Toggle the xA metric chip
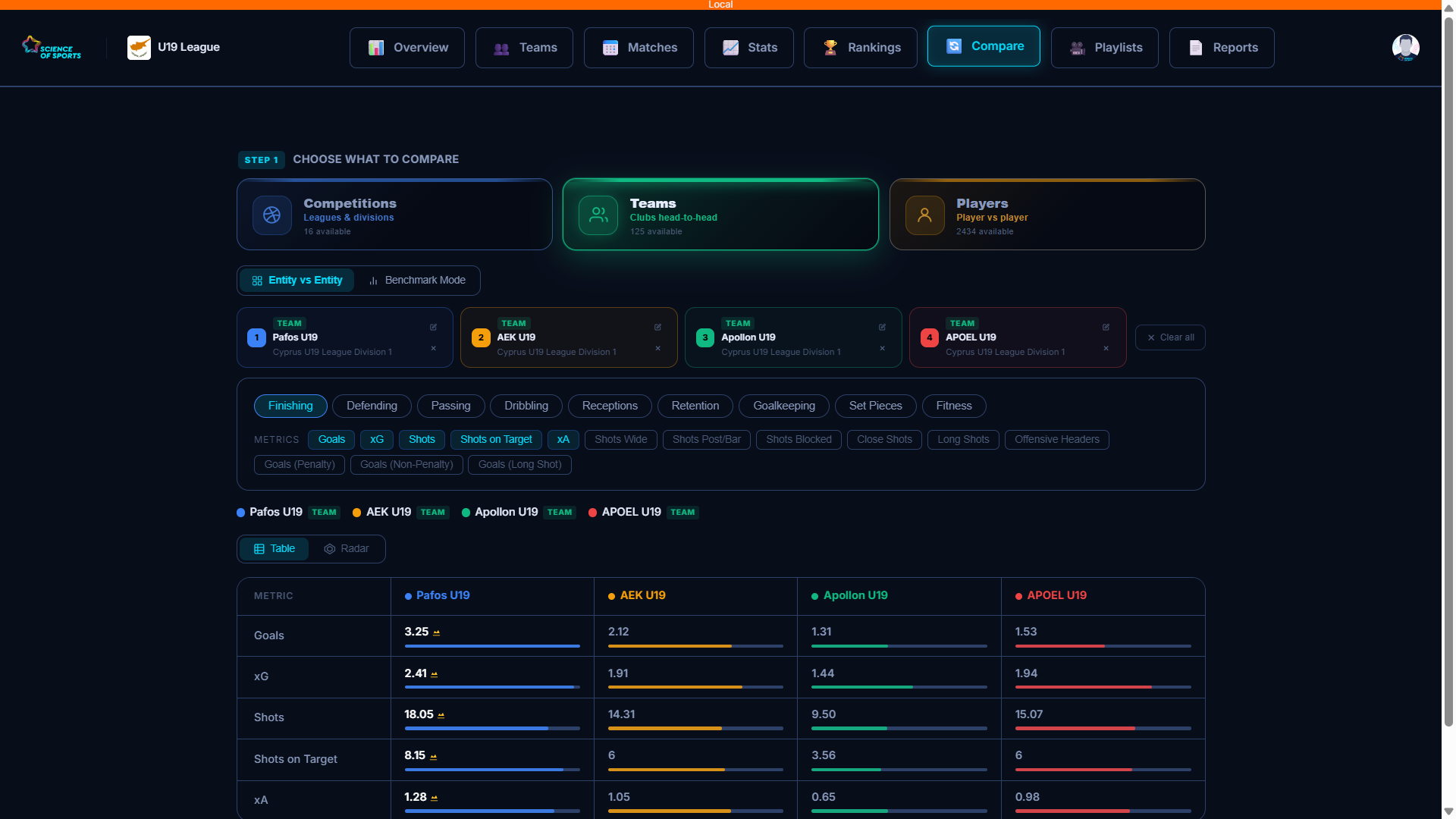 tap(563, 440)
